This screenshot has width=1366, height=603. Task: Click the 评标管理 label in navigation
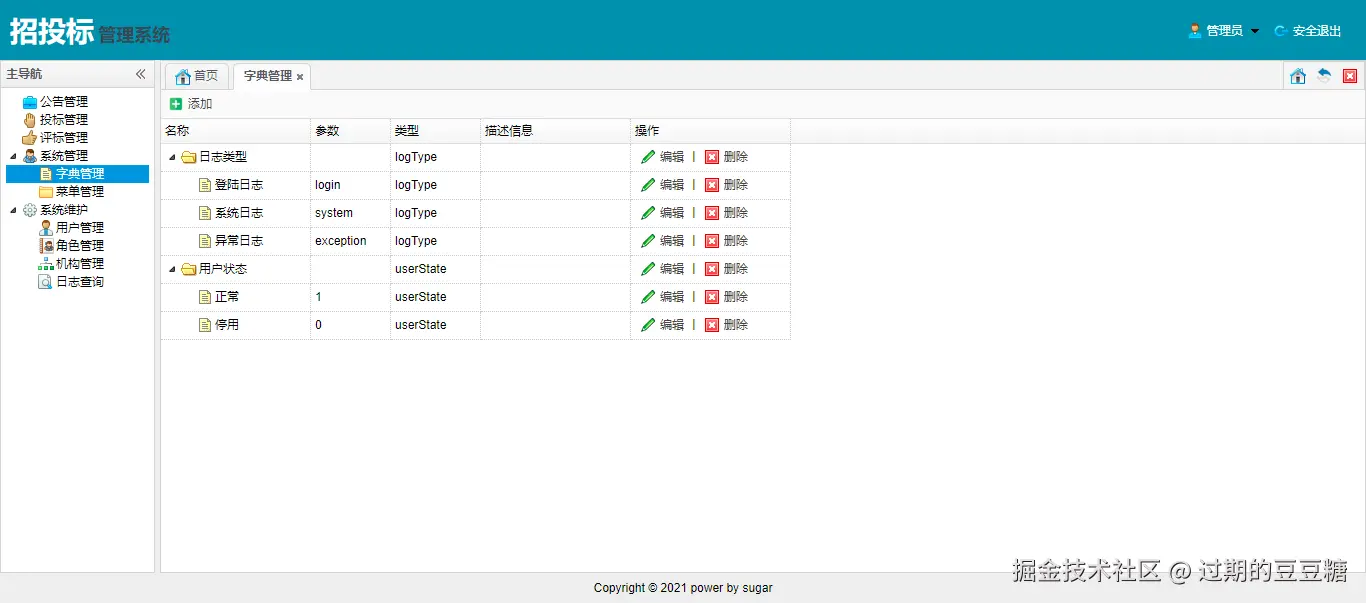click(64, 138)
